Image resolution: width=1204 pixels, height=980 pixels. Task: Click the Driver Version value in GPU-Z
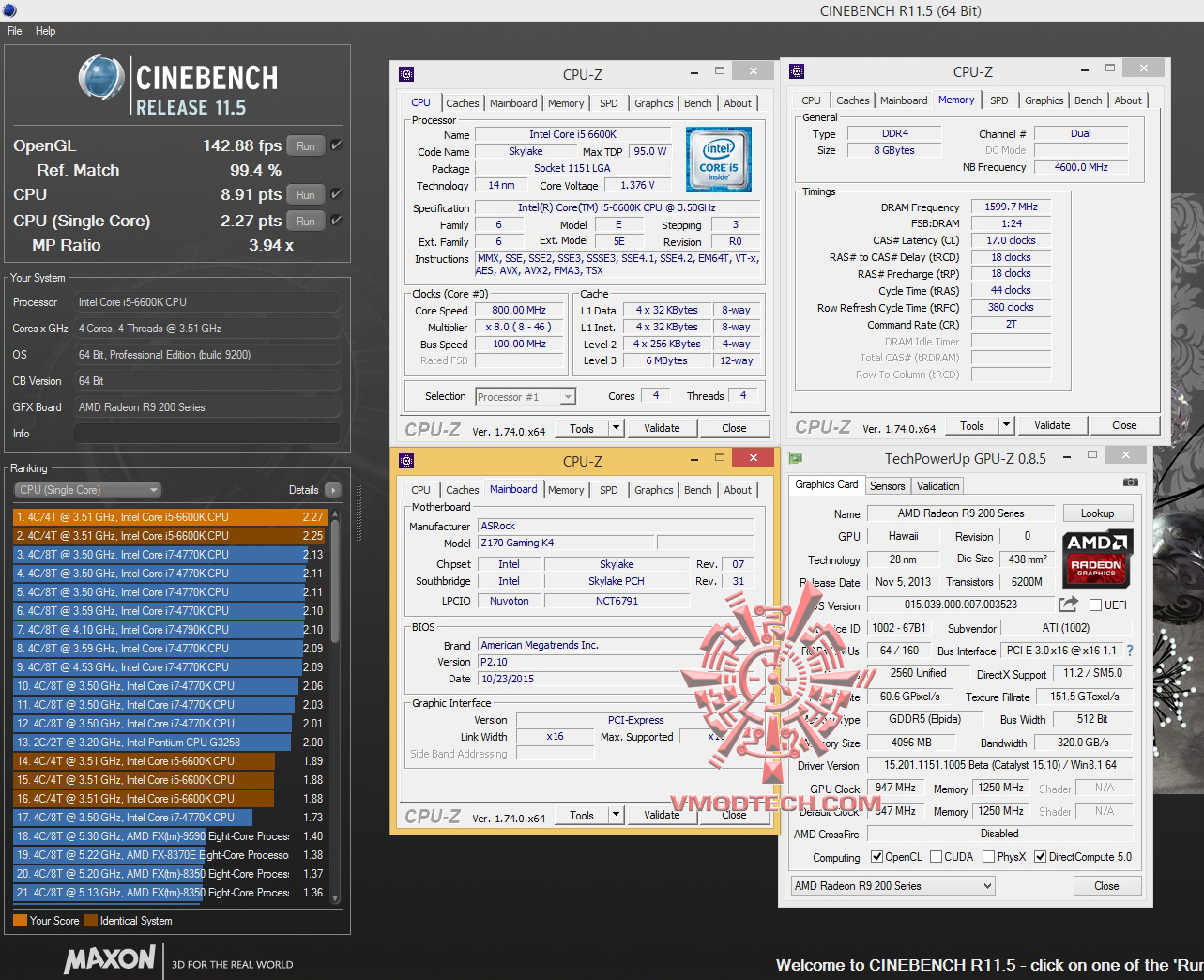point(999,765)
